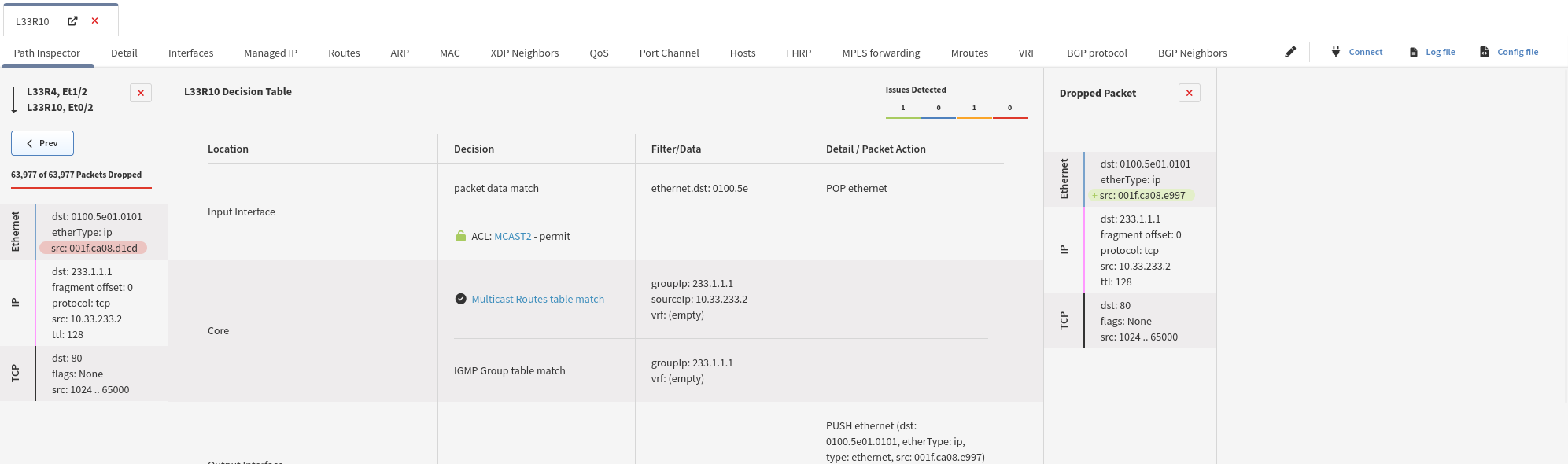
Task: Close the Dropped Packet panel
Action: tap(1190, 93)
